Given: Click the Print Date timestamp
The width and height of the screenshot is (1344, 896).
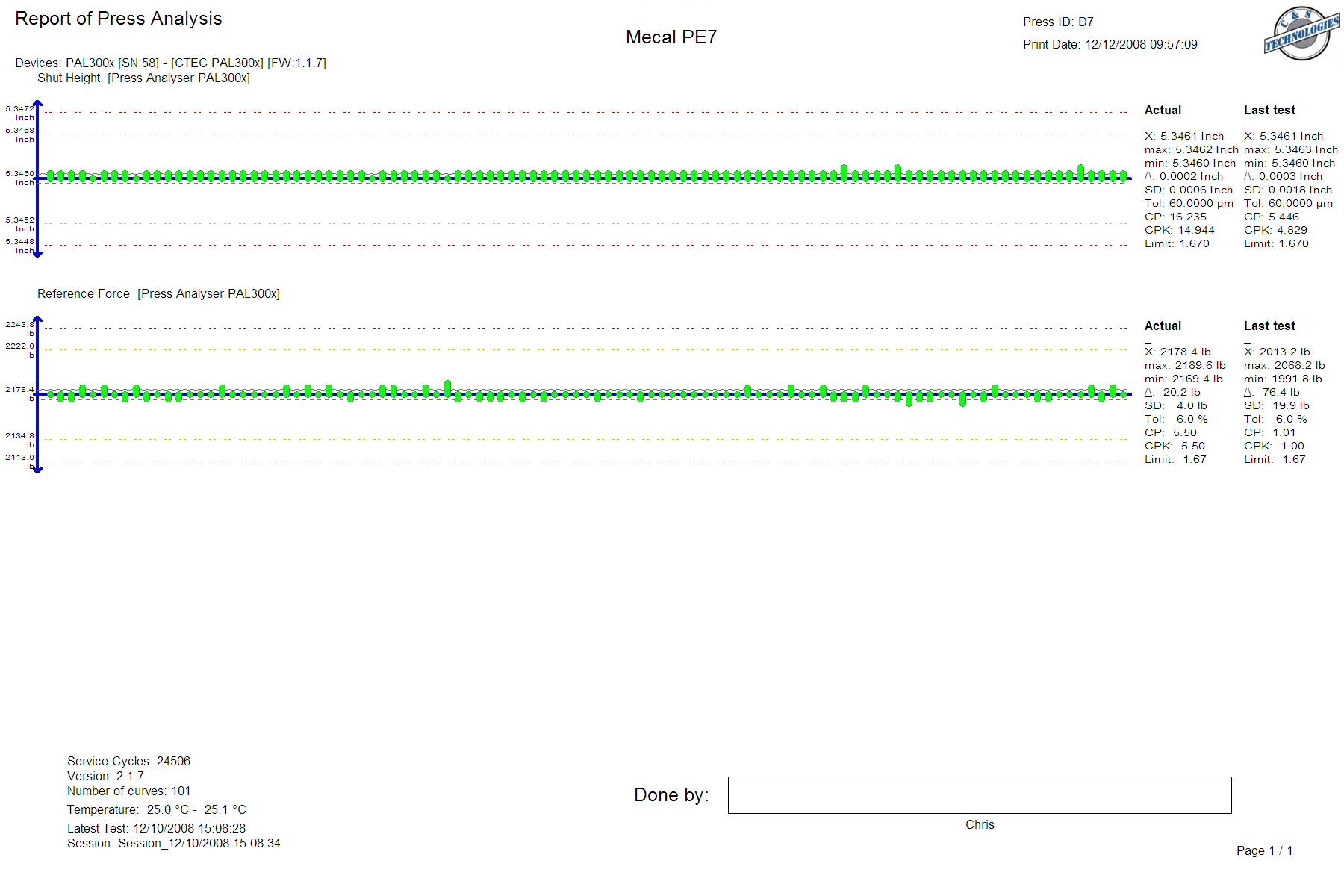Looking at the screenshot, I should pos(1110,45).
